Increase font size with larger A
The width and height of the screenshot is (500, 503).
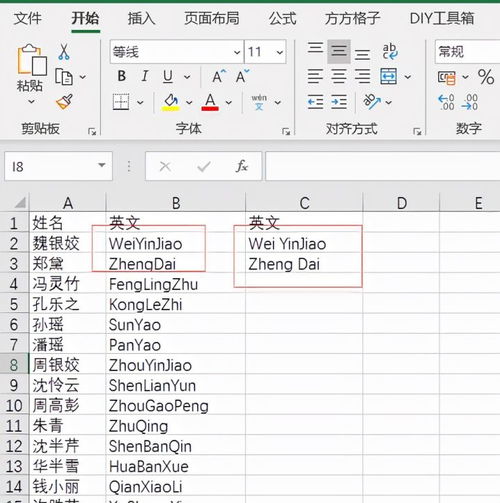(x=219, y=76)
